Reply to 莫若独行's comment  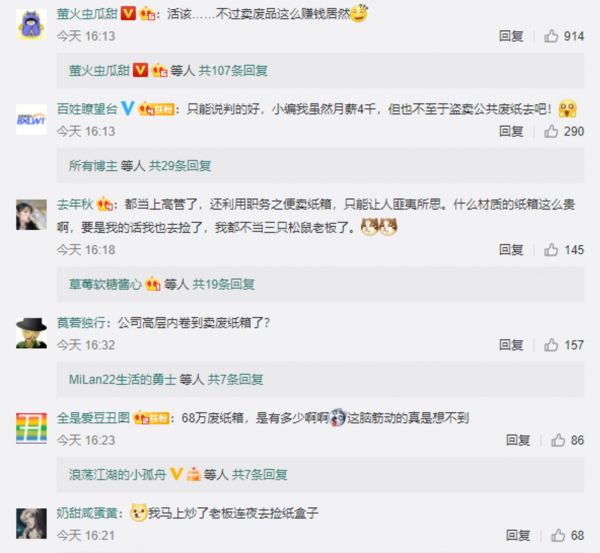click(x=511, y=345)
